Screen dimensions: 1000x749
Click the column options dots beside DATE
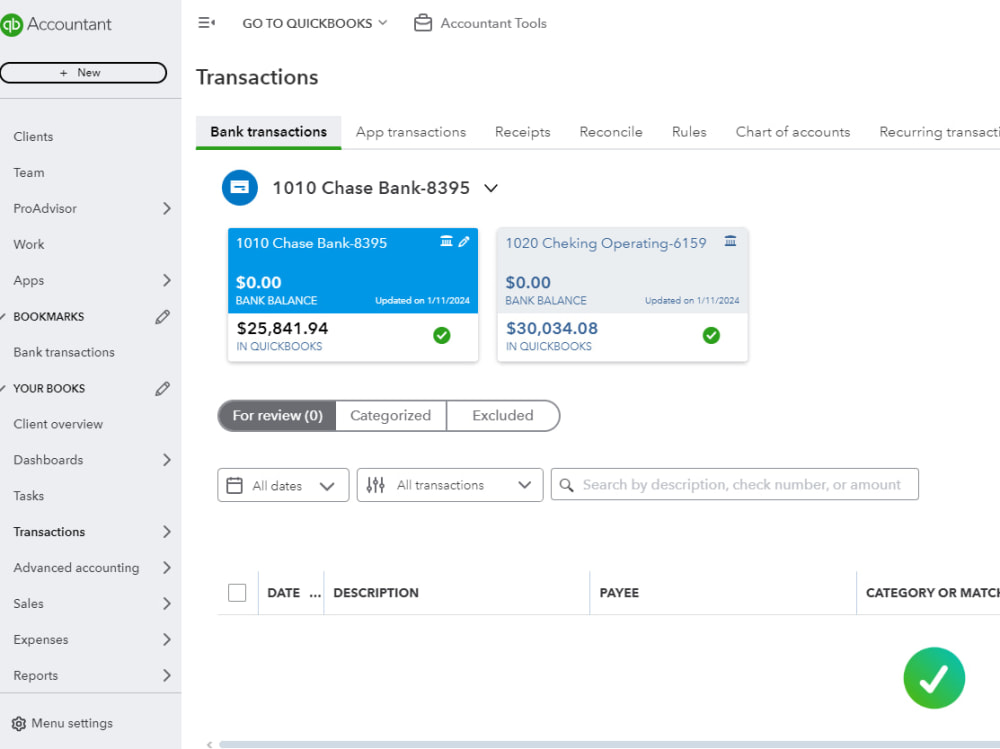(x=315, y=593)
